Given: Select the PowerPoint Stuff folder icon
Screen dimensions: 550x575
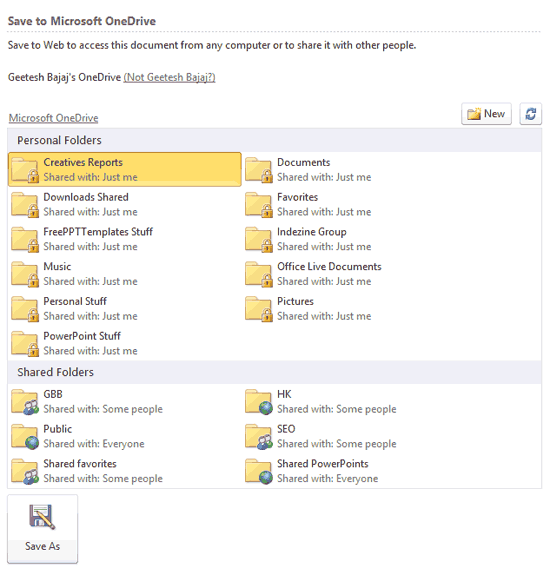Looking at the screenshot, I should click(x=25, y=344).
